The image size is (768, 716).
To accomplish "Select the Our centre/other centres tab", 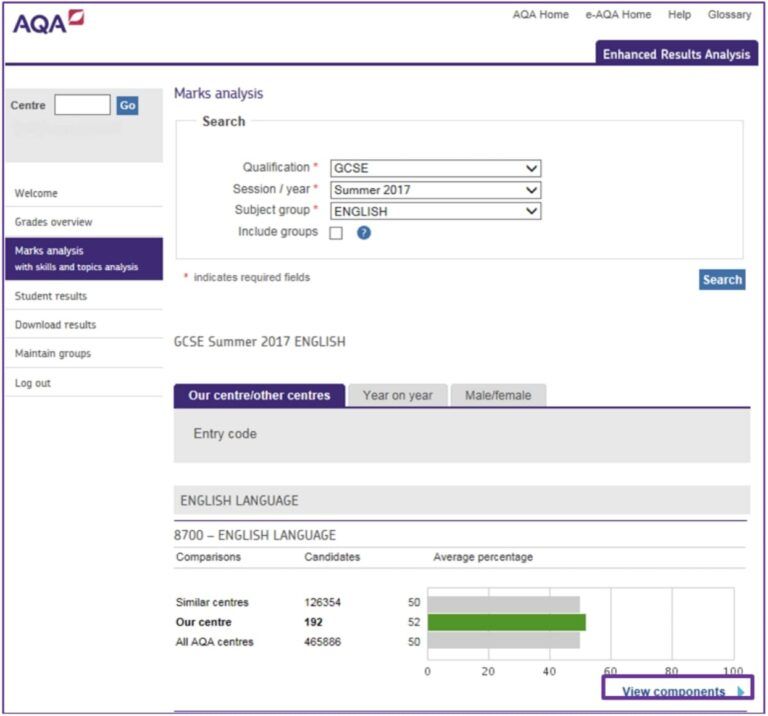I will [x=259, y=395].
